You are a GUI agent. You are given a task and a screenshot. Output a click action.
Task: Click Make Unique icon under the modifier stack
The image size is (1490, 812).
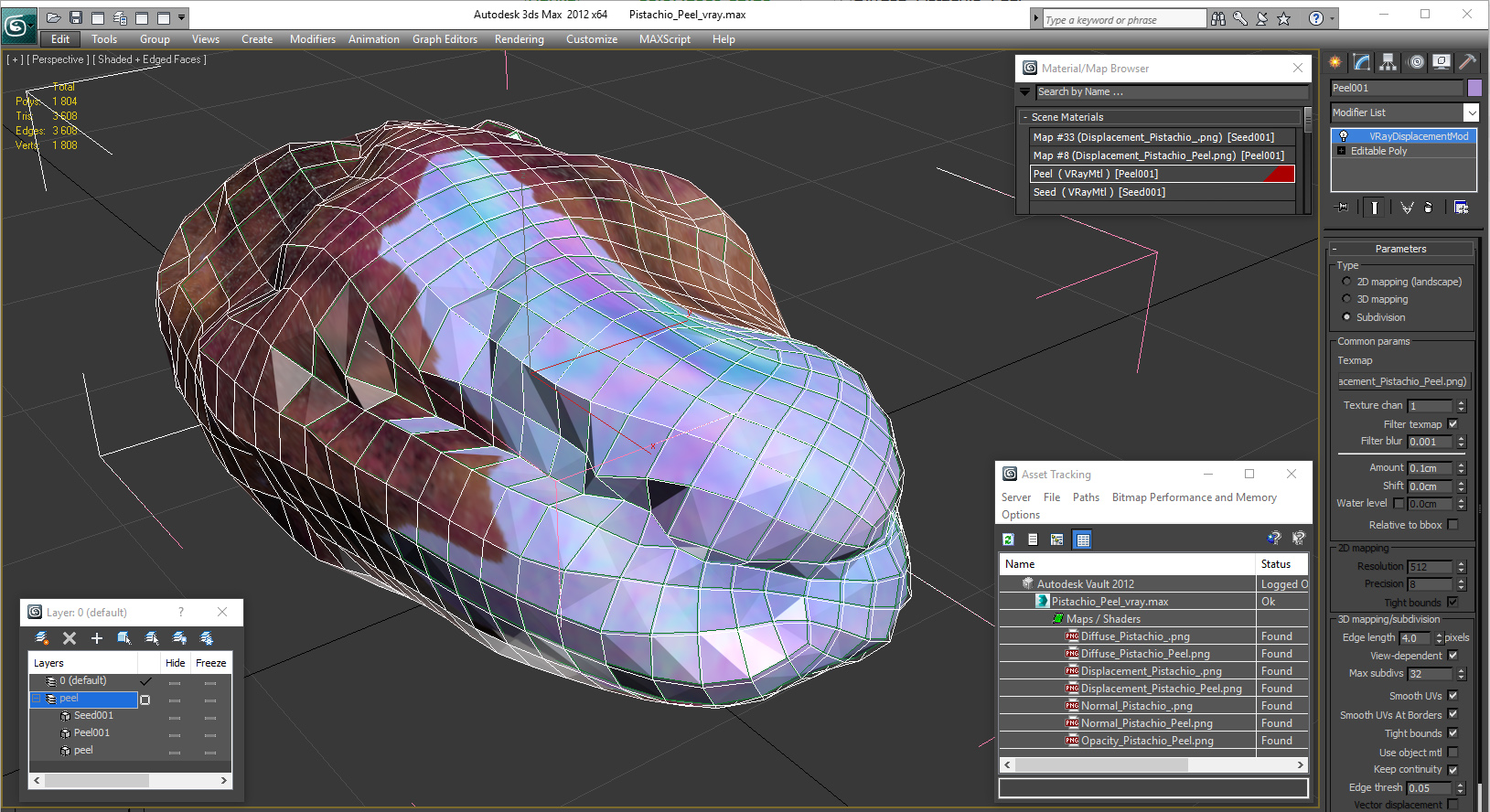pyautogui.click(x=1407, y=208)
